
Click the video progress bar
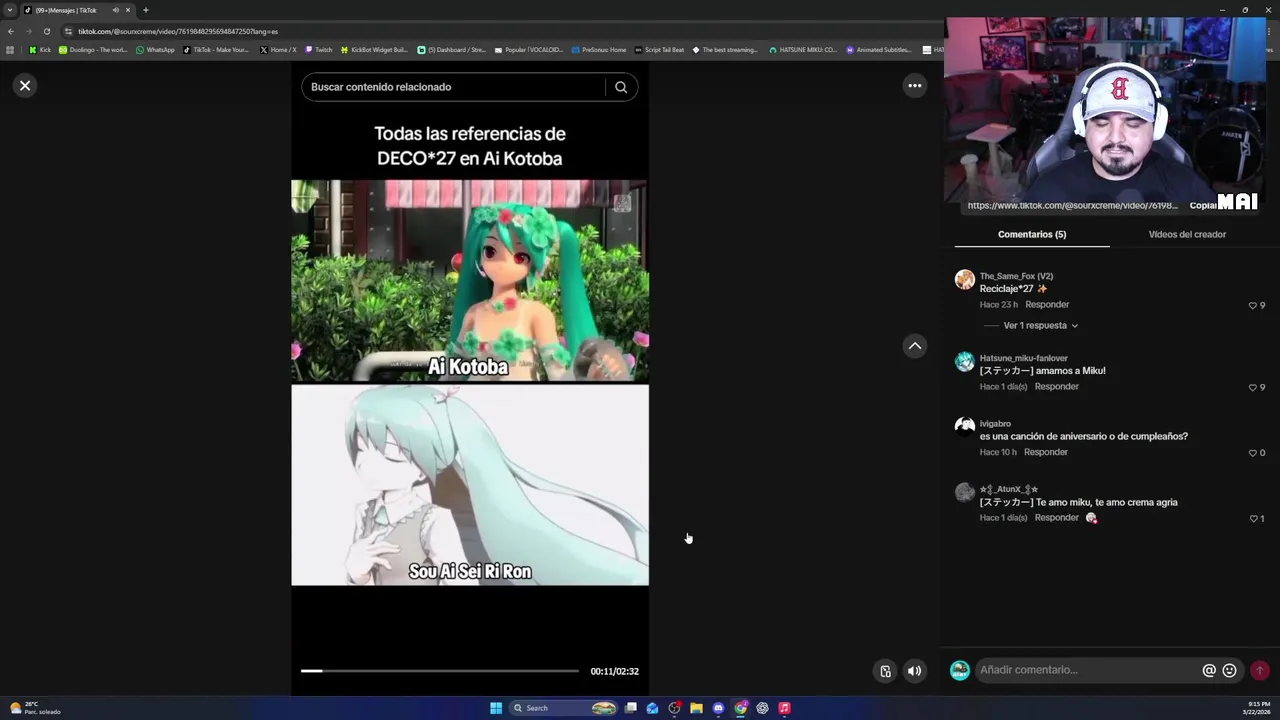[x=440, y=671]
